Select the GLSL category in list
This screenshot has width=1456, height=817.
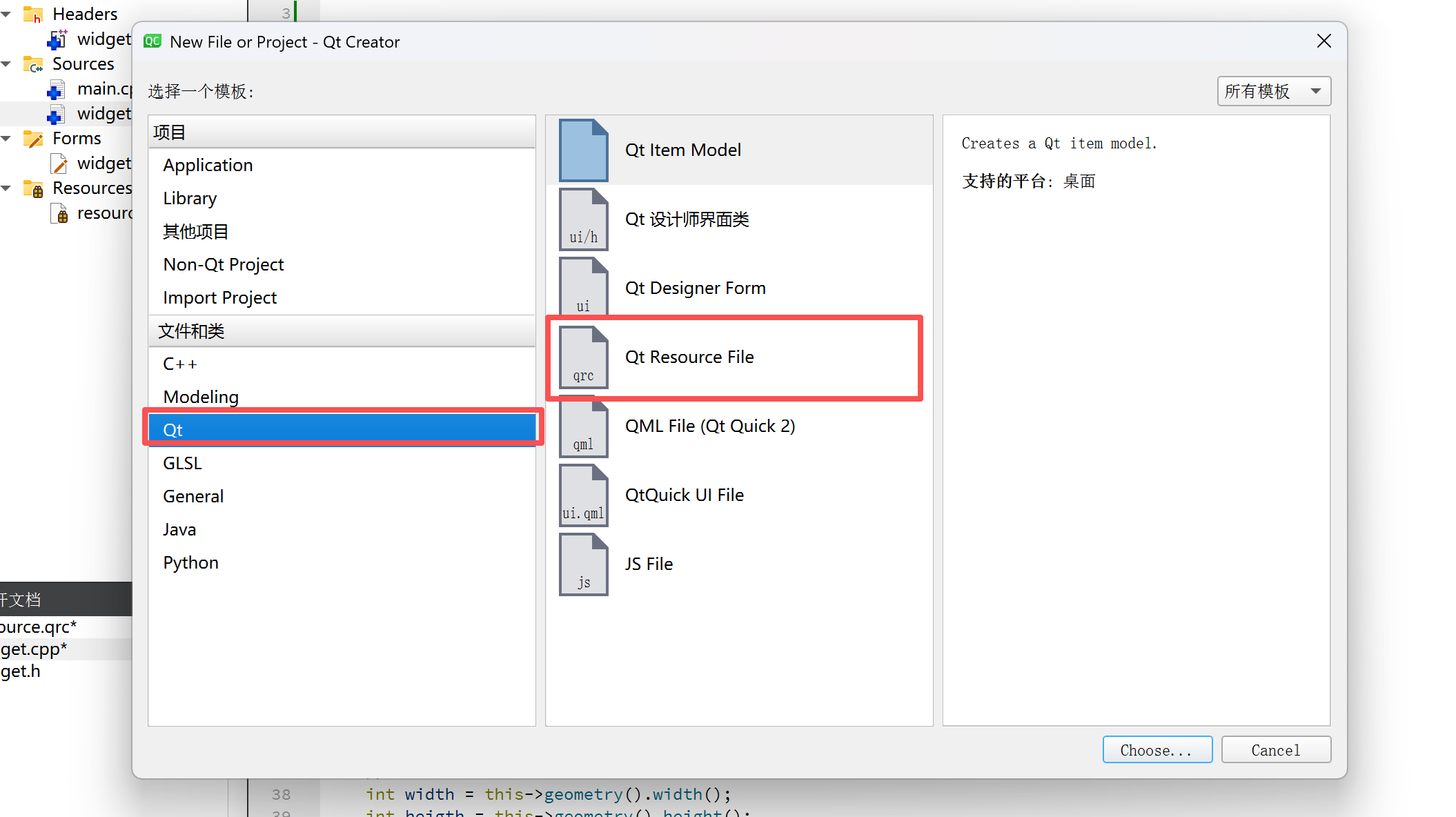[182, 463]
